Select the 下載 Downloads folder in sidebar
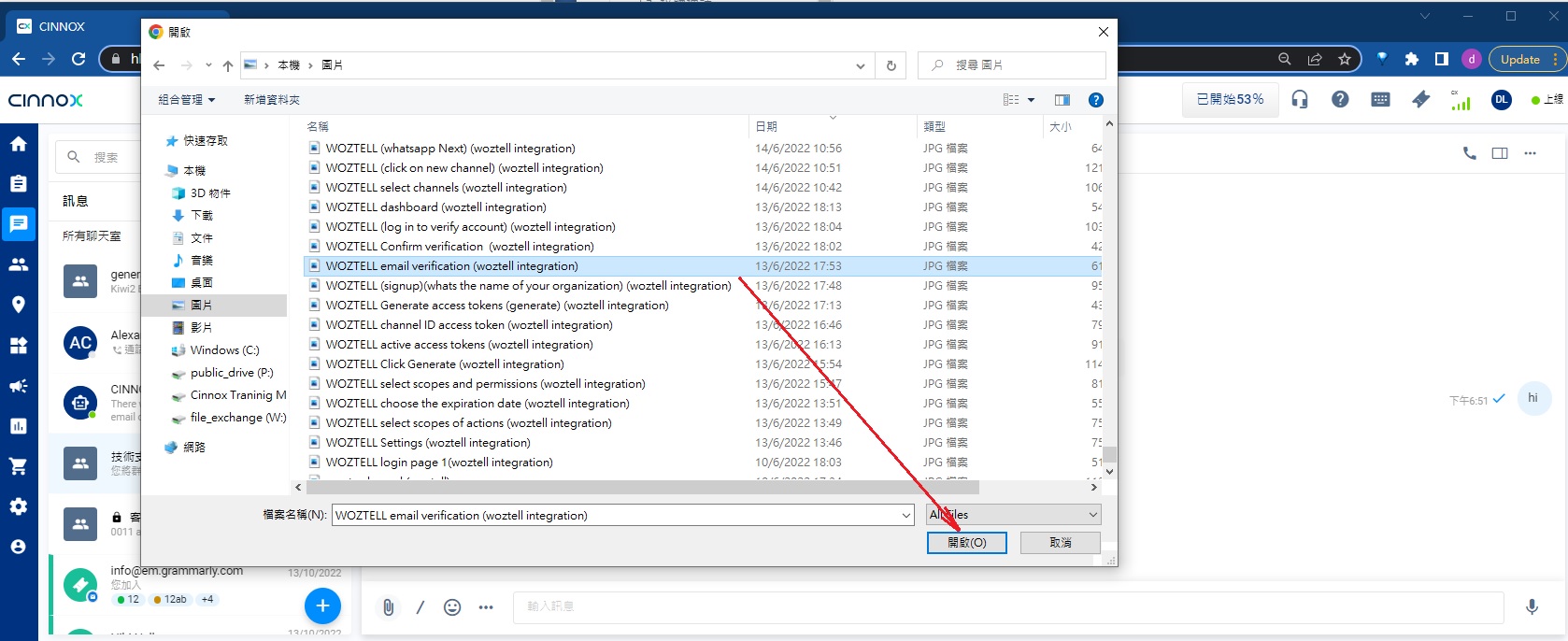Screen dimensions: 1568x641 click(x=201, y=215)
